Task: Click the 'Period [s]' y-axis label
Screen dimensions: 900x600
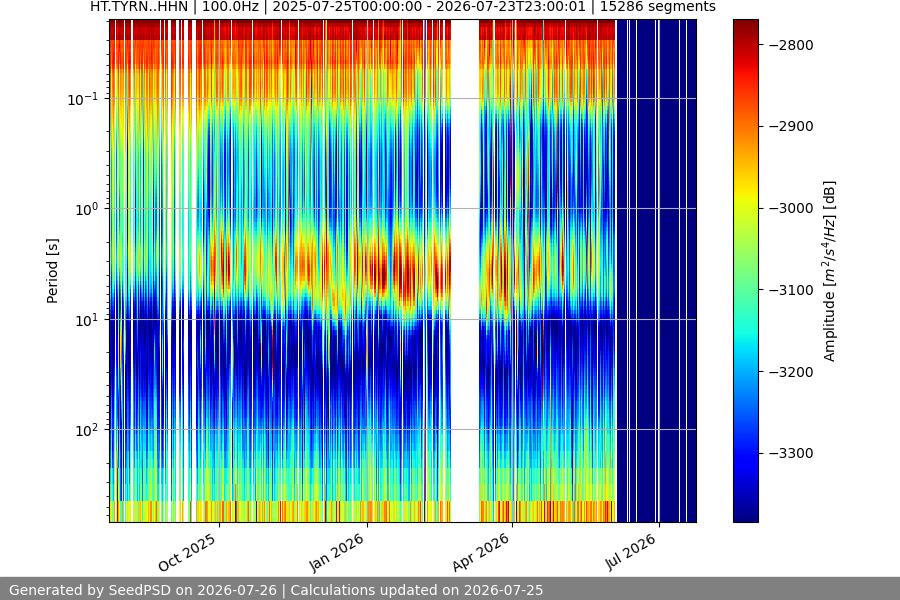Action: coord(52,271)
